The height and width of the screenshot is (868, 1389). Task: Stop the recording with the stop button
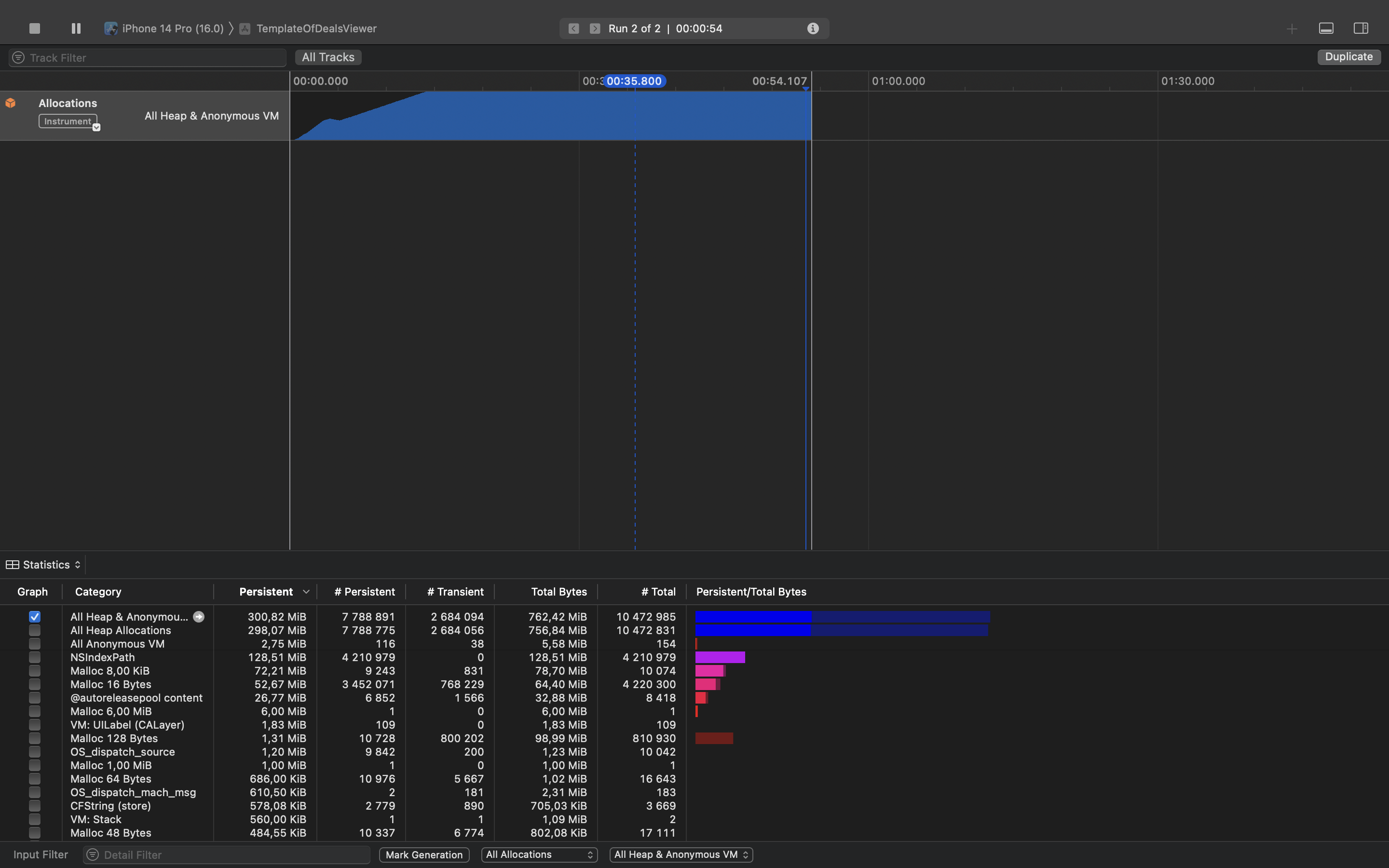[x=34, y=28]
